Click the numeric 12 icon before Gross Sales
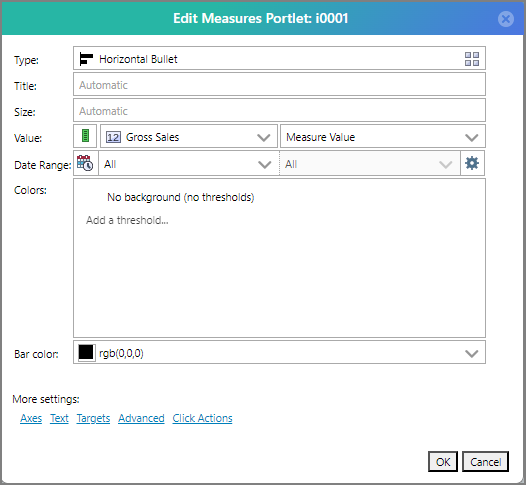This screenshot has width=526, height=485. [113, 137]
